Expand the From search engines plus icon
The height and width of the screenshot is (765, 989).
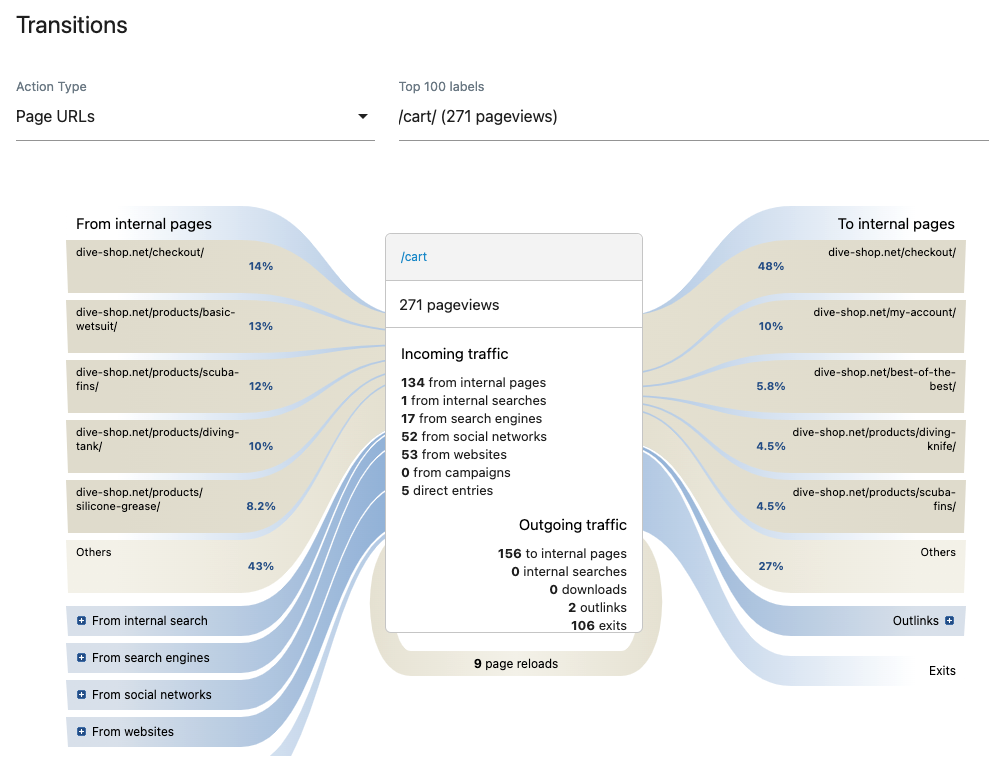[x=81, y=658]
